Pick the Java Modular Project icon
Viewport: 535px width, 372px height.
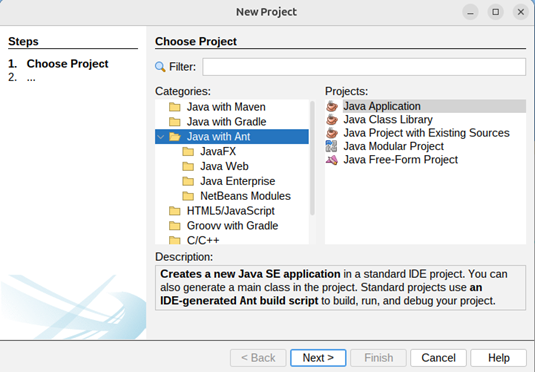click(x=331, y=146)
